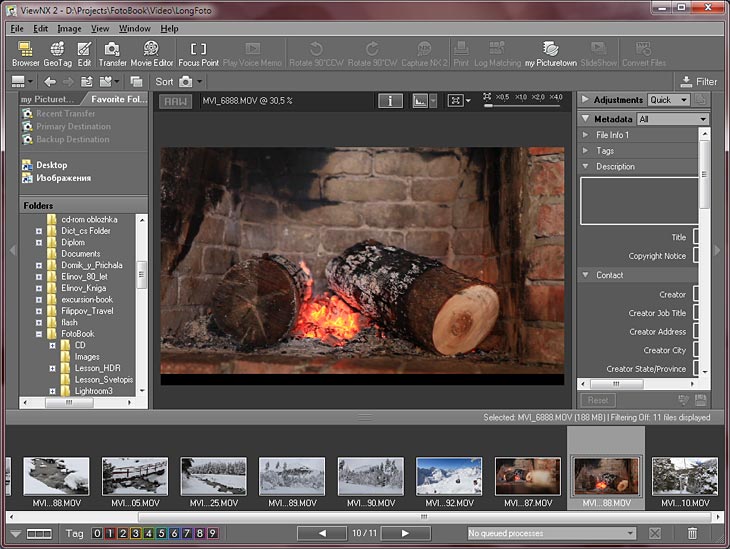Open the Browser view
Image resolution: width=730 pixels, height=549 pixels.
click(26, 54)
